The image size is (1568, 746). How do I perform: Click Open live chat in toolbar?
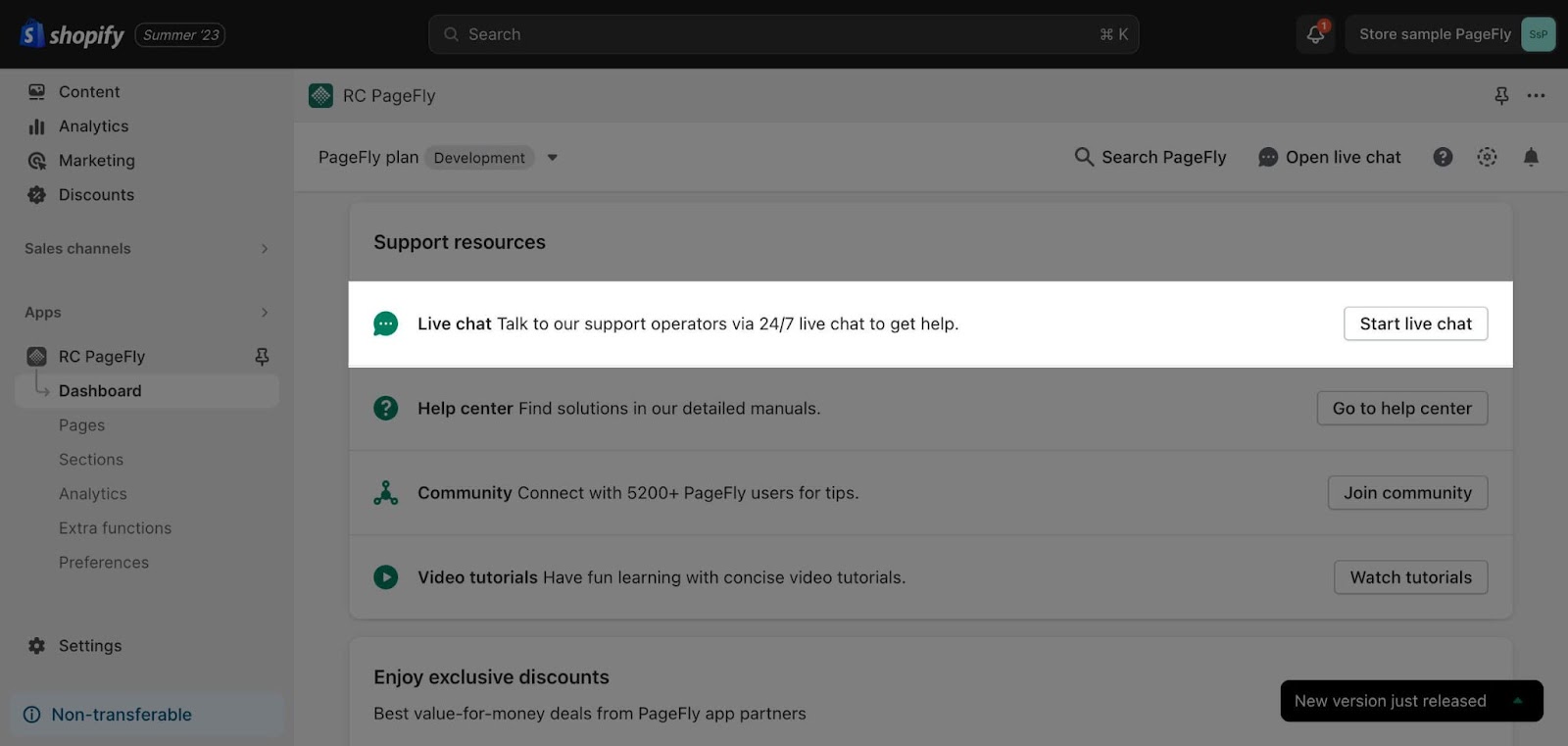pos(1330,157)
